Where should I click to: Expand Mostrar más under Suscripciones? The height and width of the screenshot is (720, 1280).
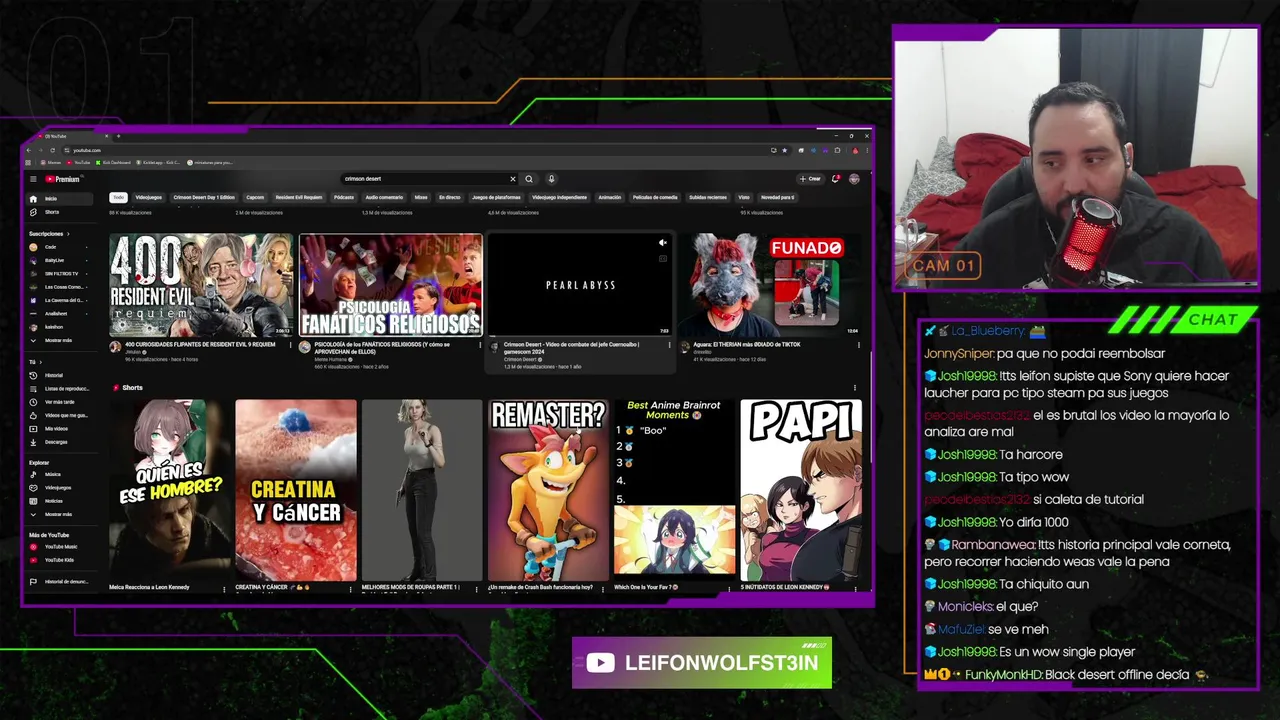60,340
